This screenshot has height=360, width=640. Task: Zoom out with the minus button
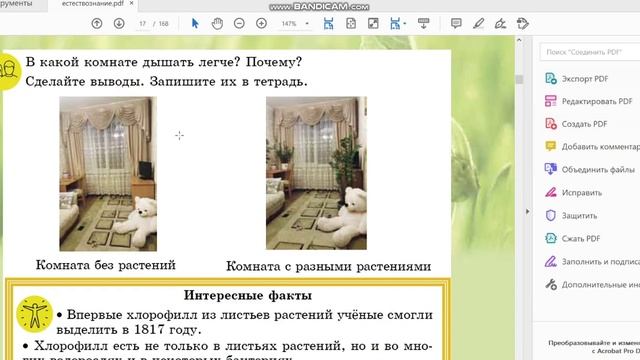pyautogui.click(x=239, y=24)
